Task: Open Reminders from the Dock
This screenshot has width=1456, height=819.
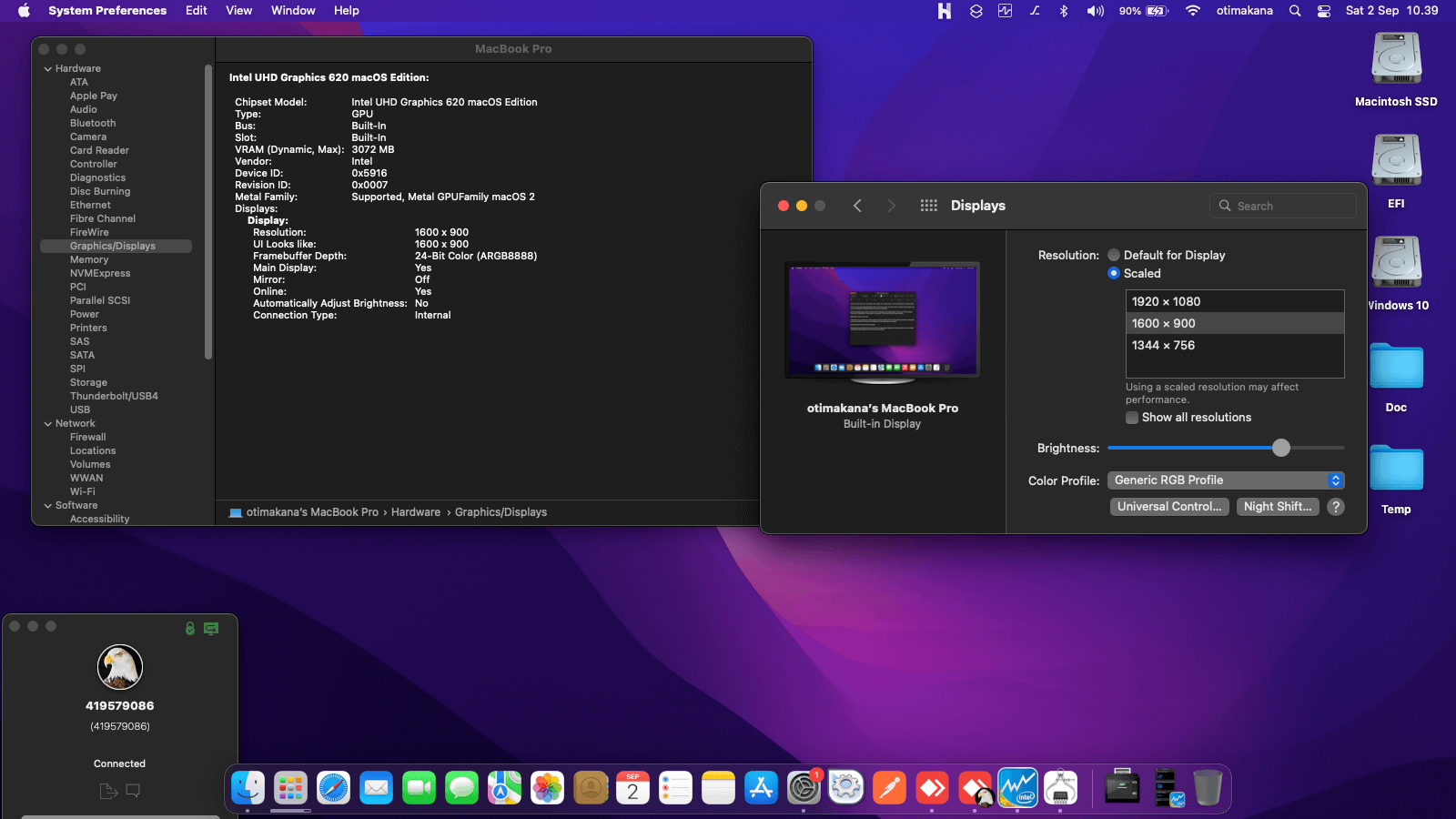Action: [675, 788]
